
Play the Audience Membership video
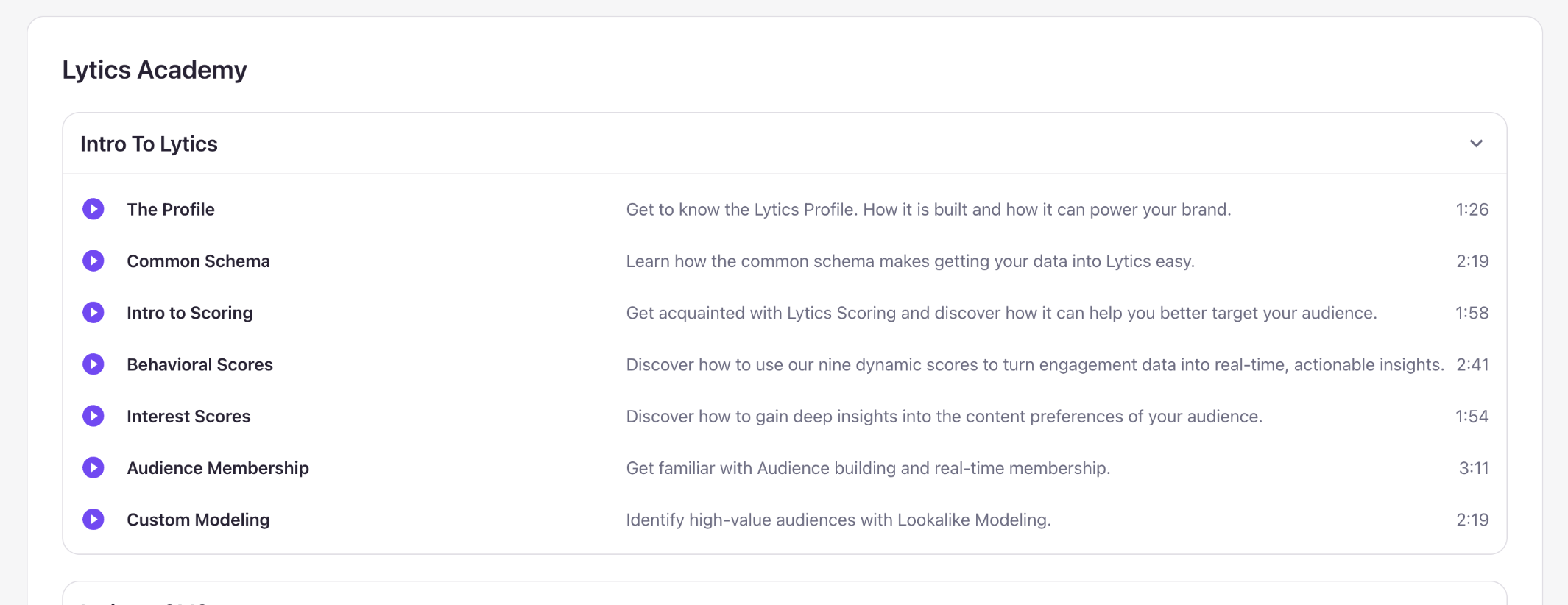coord(93,467)
